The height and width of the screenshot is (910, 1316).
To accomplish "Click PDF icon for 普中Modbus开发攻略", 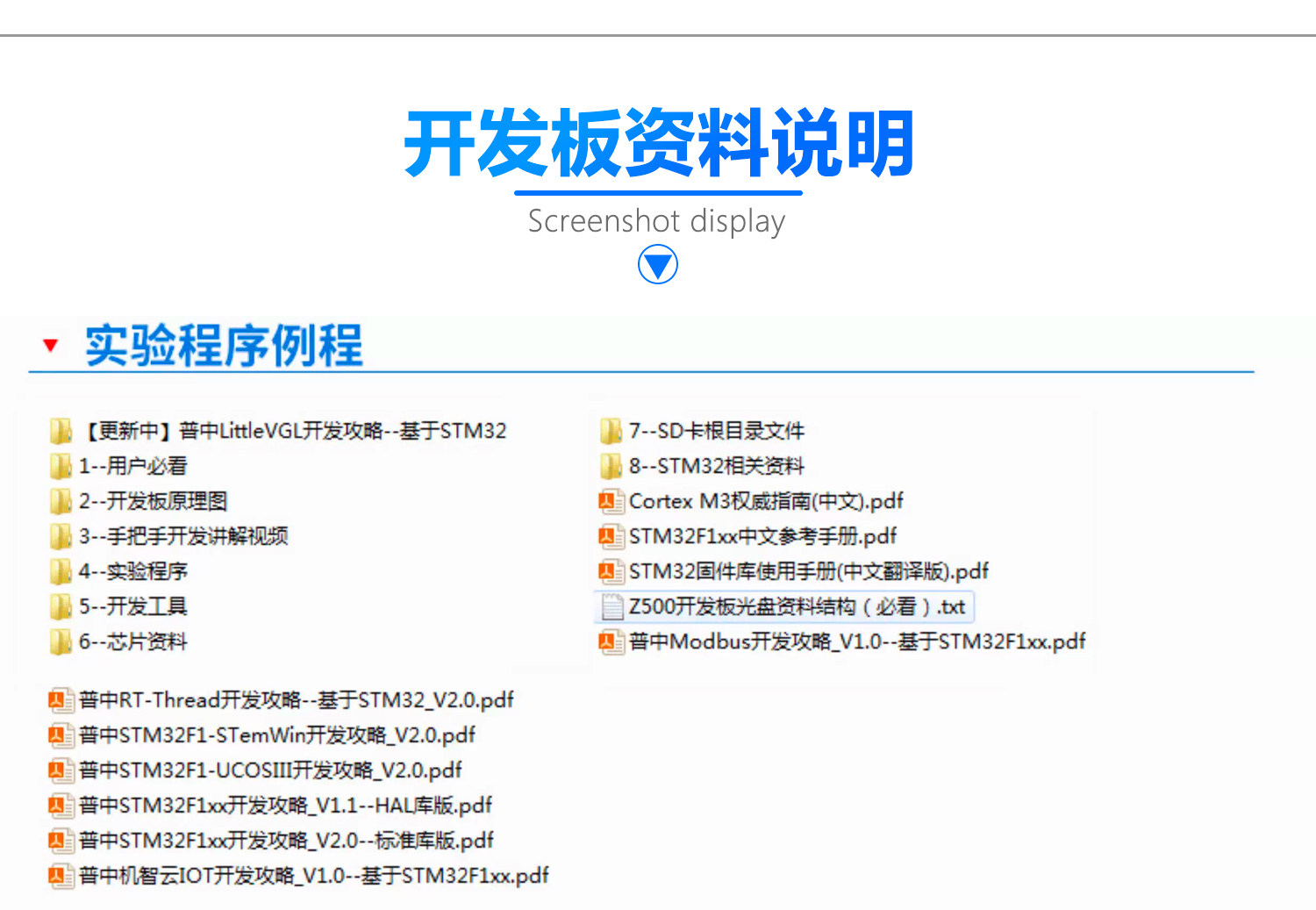I will point(611,641).
